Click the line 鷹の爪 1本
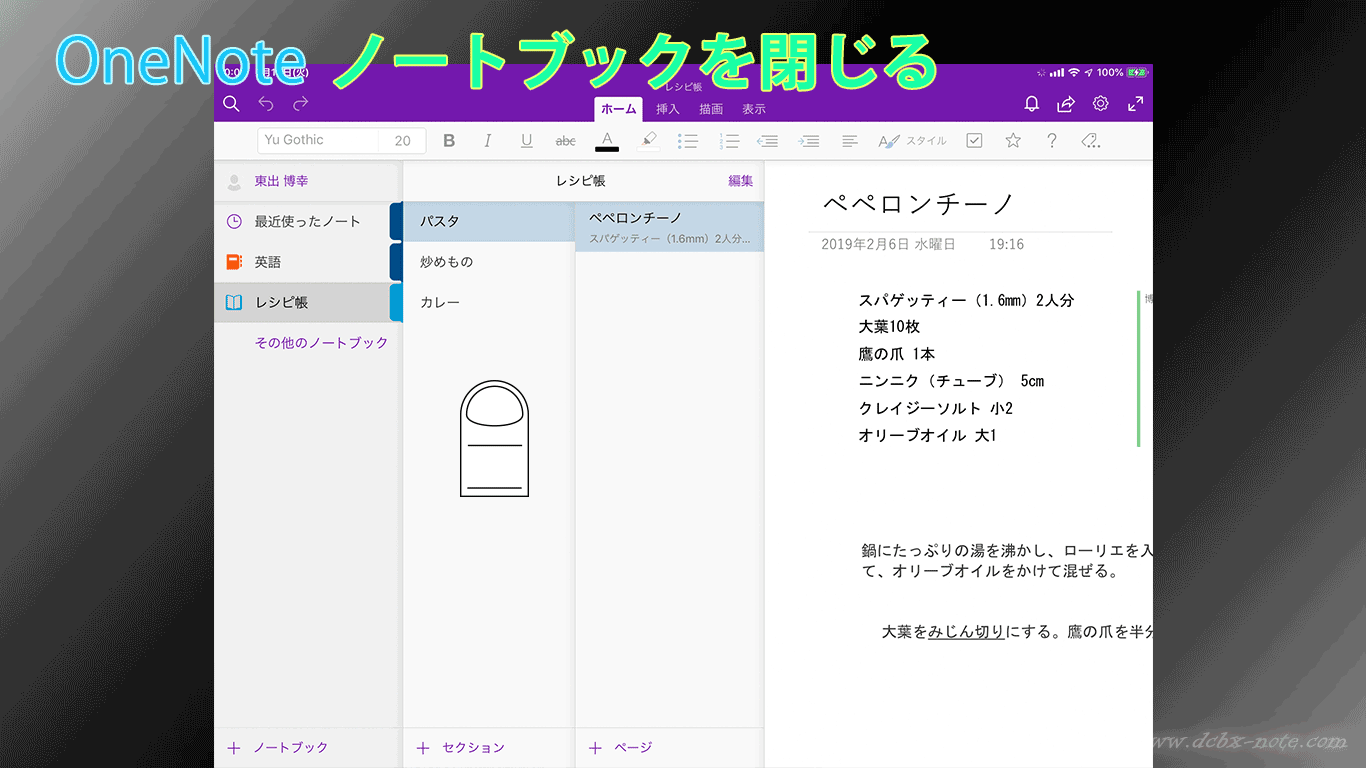 point(897,354)
